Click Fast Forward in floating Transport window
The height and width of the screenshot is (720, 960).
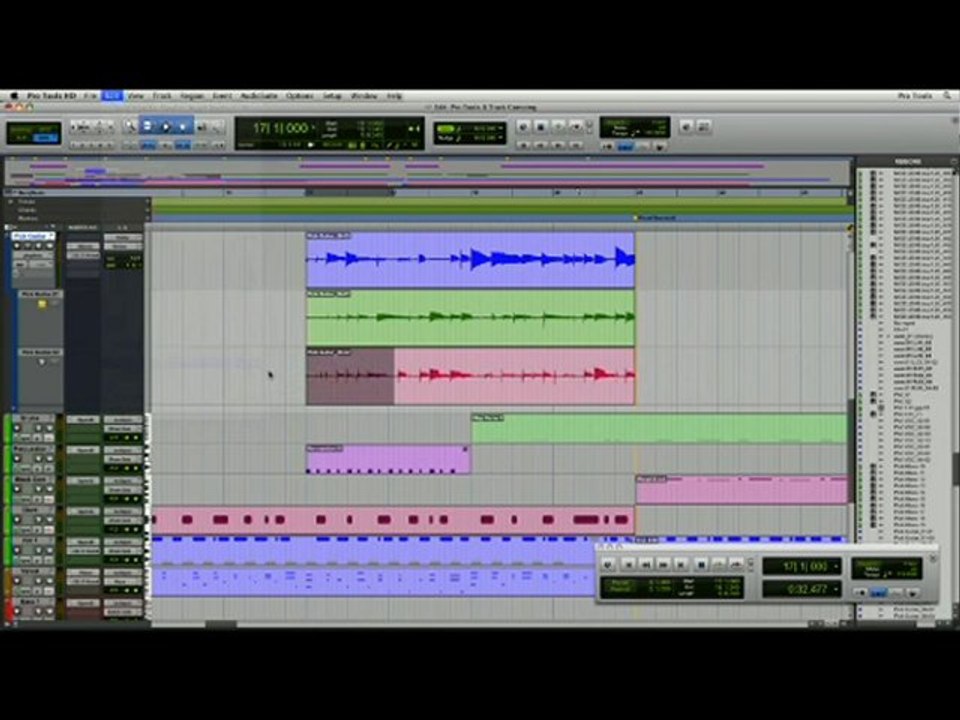[x=663, y=564]
